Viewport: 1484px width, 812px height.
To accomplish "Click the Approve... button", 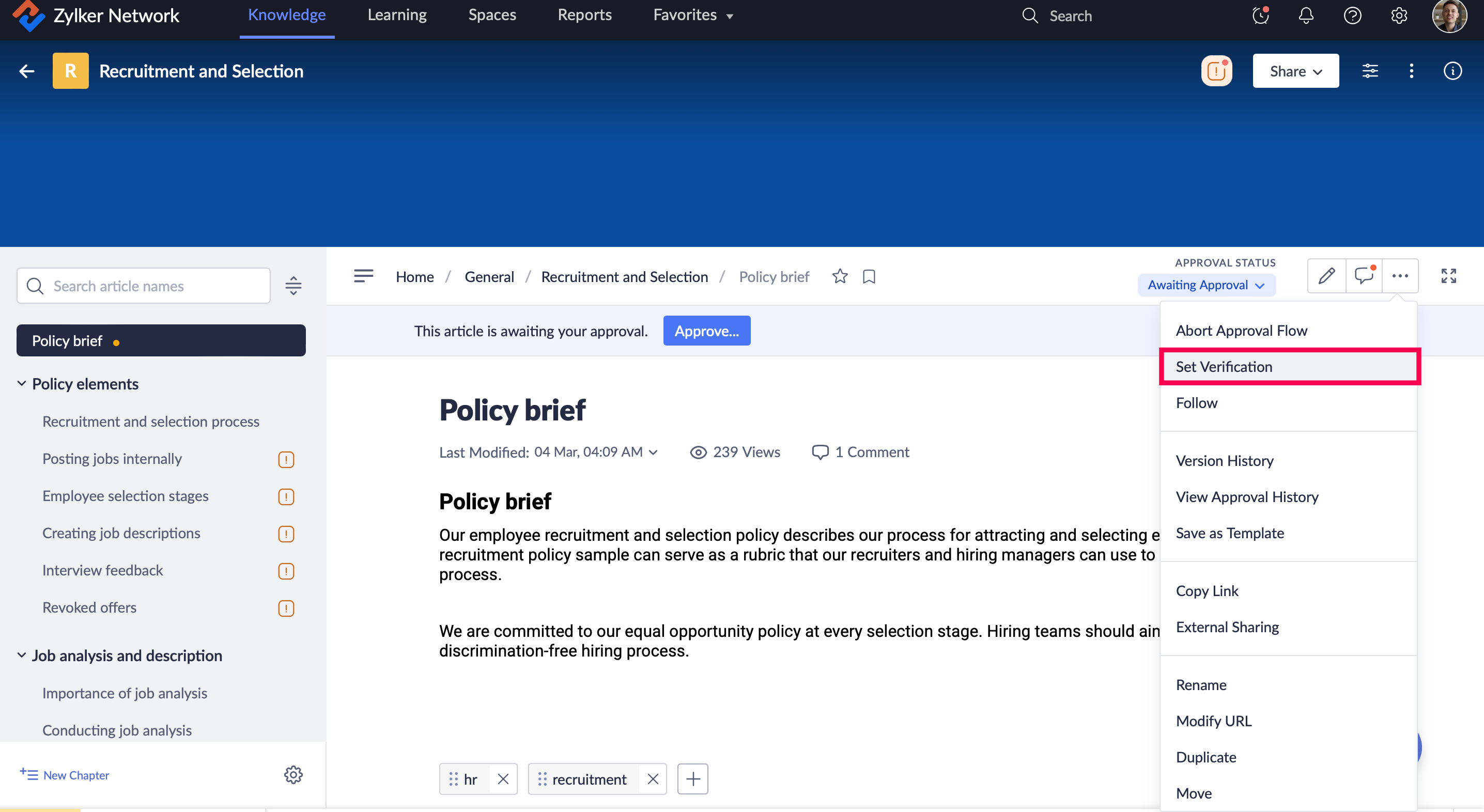I will (706, 331).
